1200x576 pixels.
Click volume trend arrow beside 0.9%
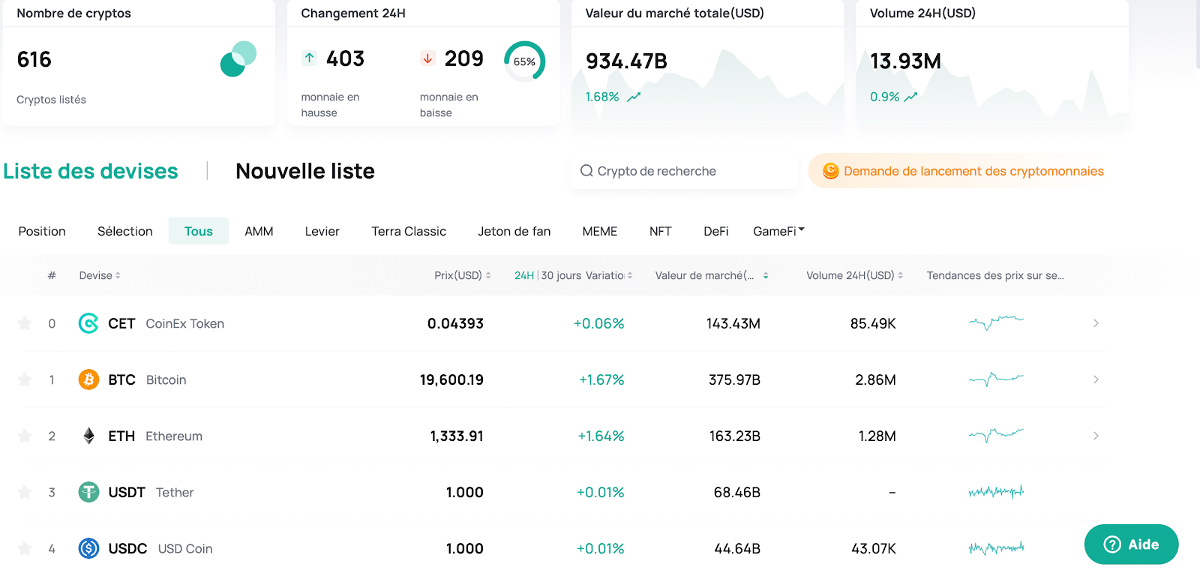[x=912, y=97]
